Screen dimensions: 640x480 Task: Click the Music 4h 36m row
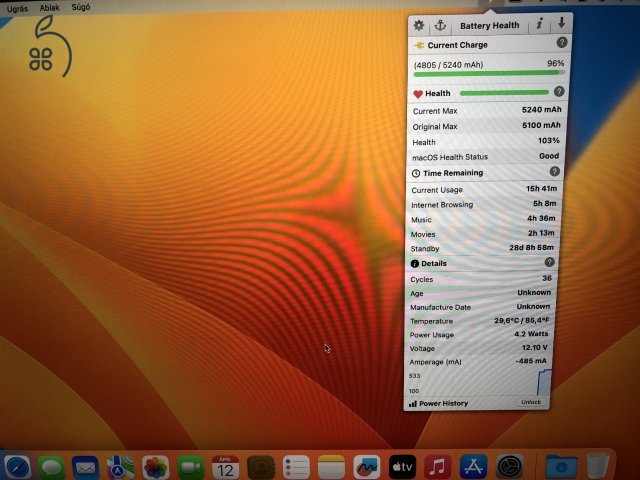click(483, 219)
